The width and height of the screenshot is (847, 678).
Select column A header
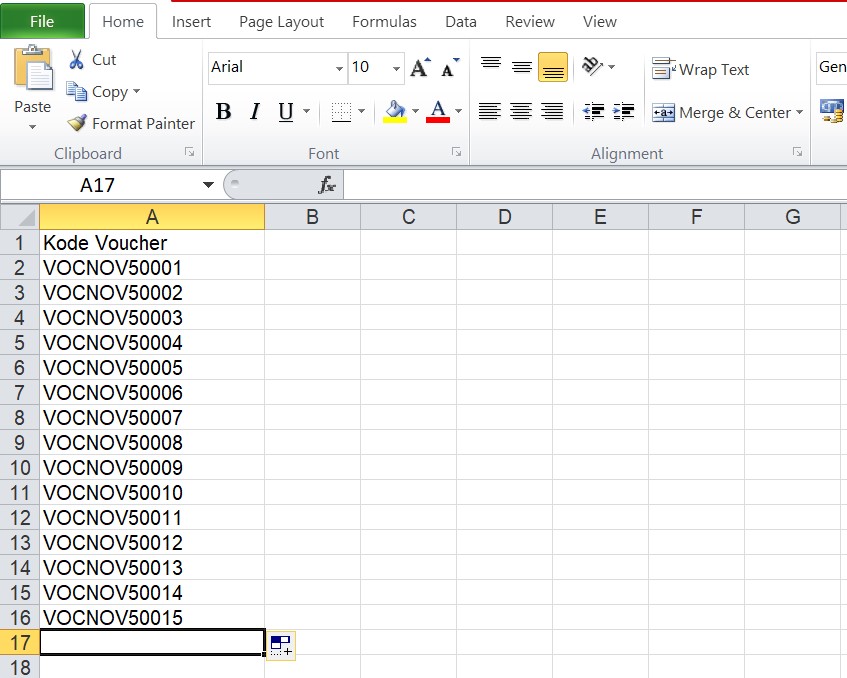click(152, 217)
